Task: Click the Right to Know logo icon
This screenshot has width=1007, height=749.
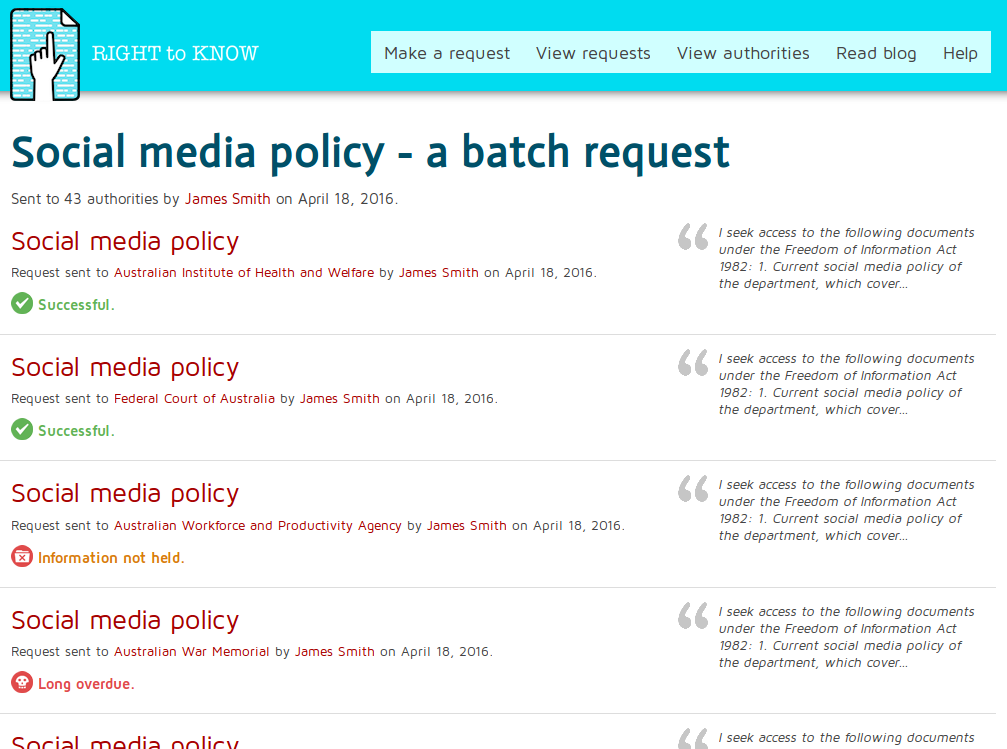Action: [x=45, y=54]
